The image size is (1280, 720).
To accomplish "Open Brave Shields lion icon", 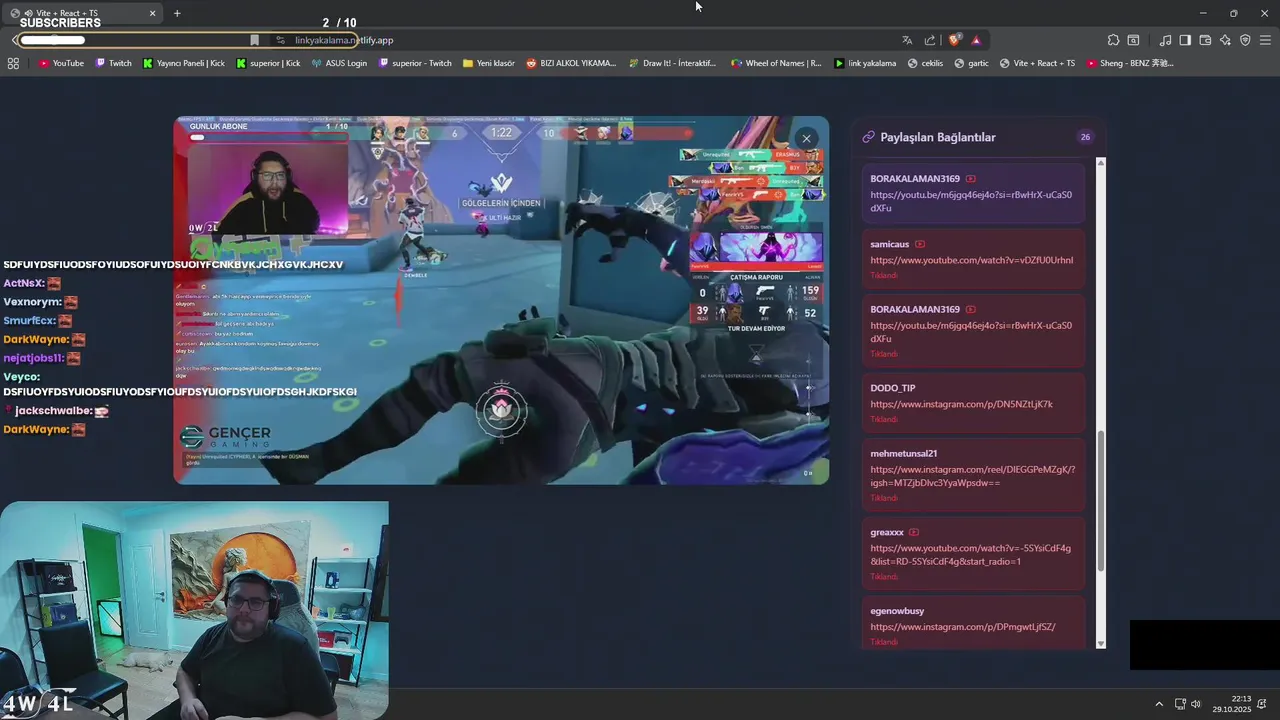I will point(954,40).
